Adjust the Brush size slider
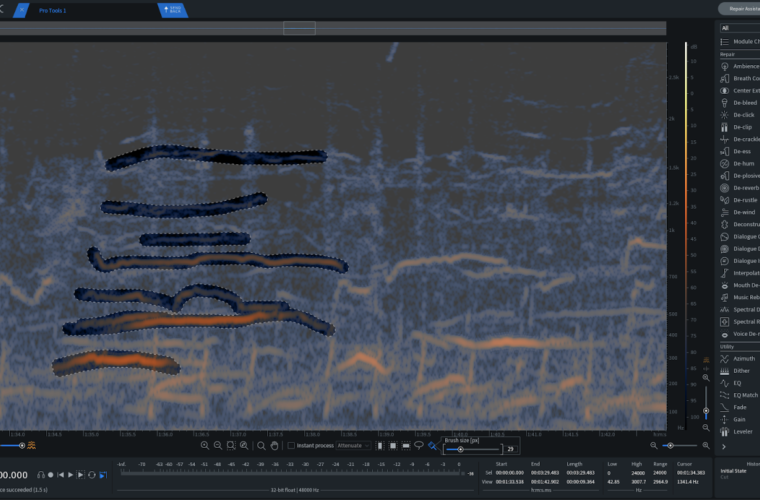Screen dimensions: 760x500 click(x=460, y=449)
